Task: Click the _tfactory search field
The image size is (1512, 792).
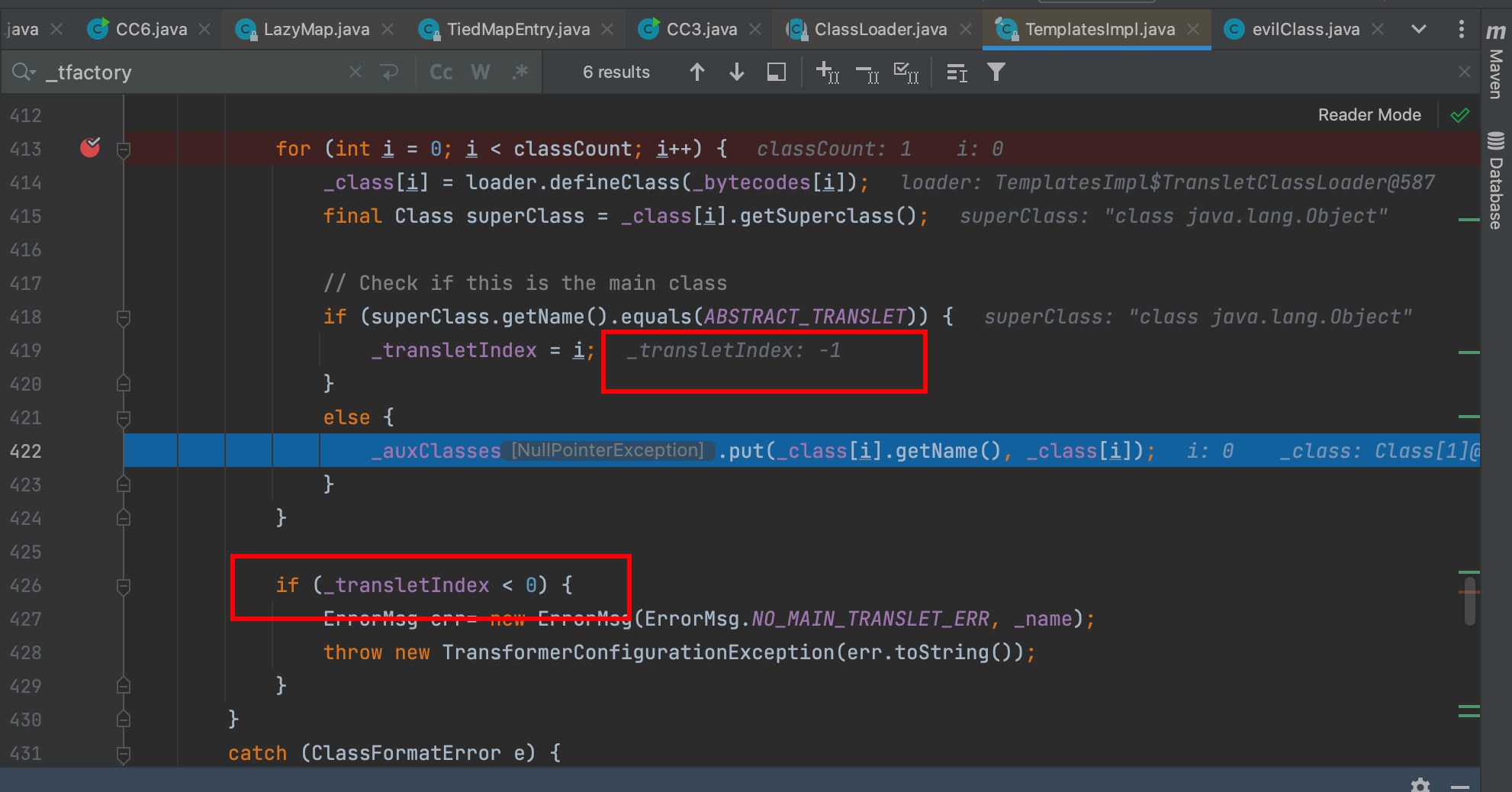Action: click(x=195, y=72)
